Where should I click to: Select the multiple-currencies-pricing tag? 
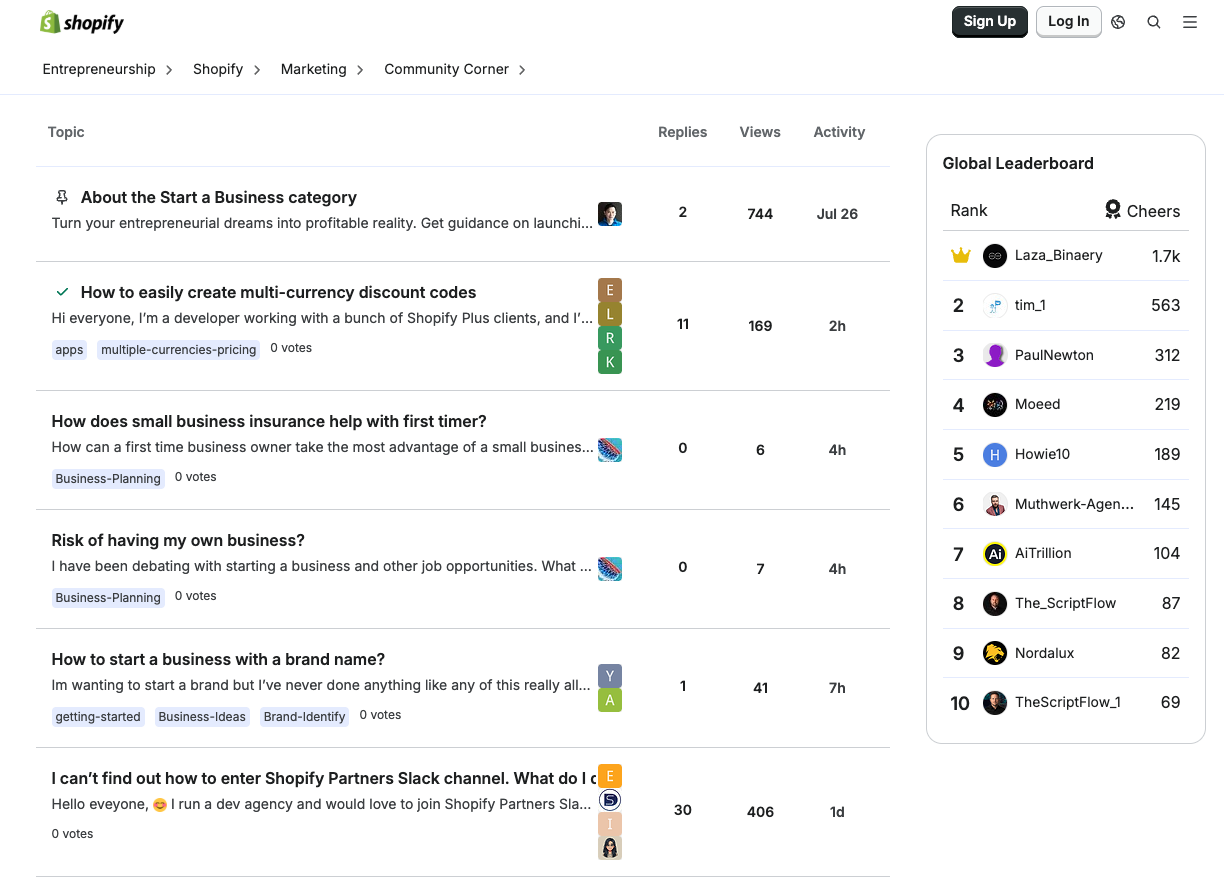(179, 350)
